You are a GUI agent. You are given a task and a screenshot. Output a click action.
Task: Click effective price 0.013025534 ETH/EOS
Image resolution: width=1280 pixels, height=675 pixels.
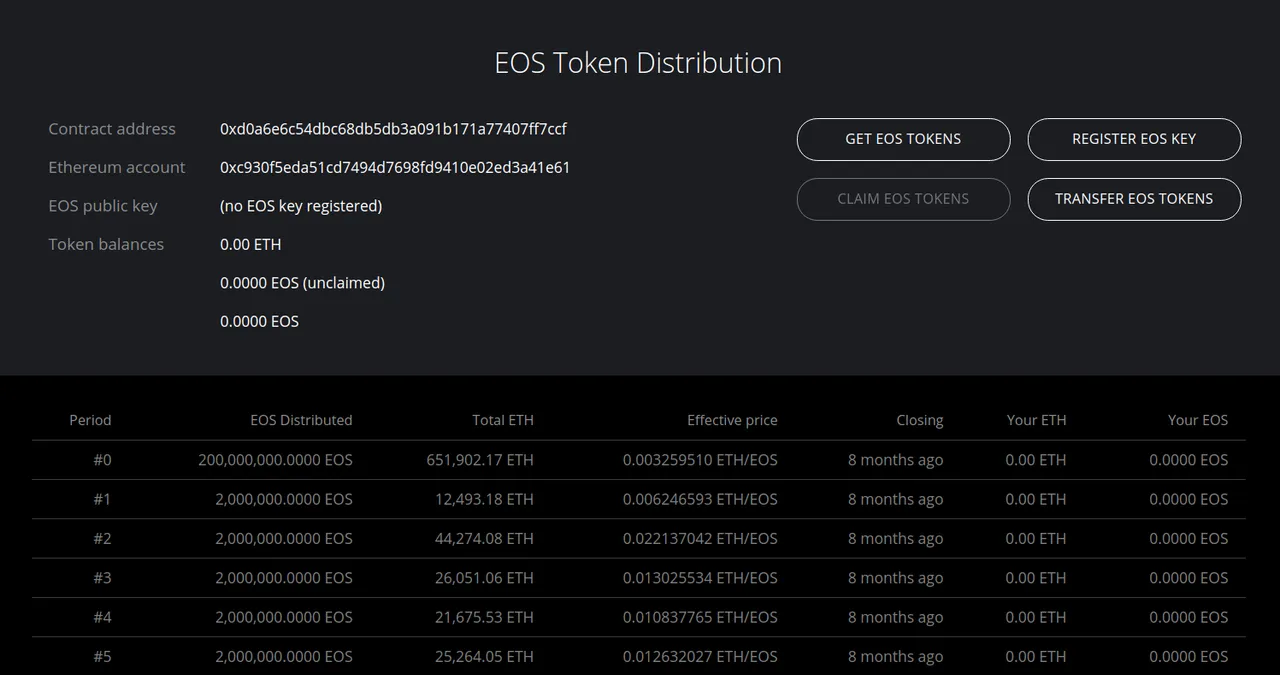tap(700, 578)
